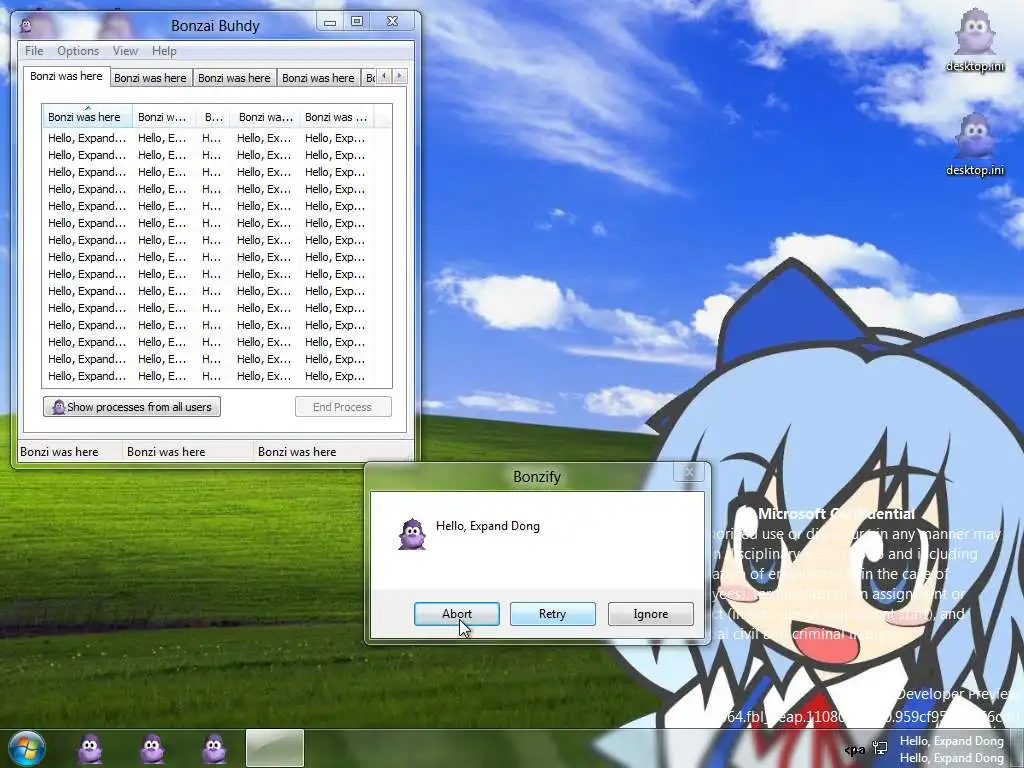The width and height of the screenshot is (1024, 768).
Task: Select the active first Bonzi was here tab
Action: (66, 76)
